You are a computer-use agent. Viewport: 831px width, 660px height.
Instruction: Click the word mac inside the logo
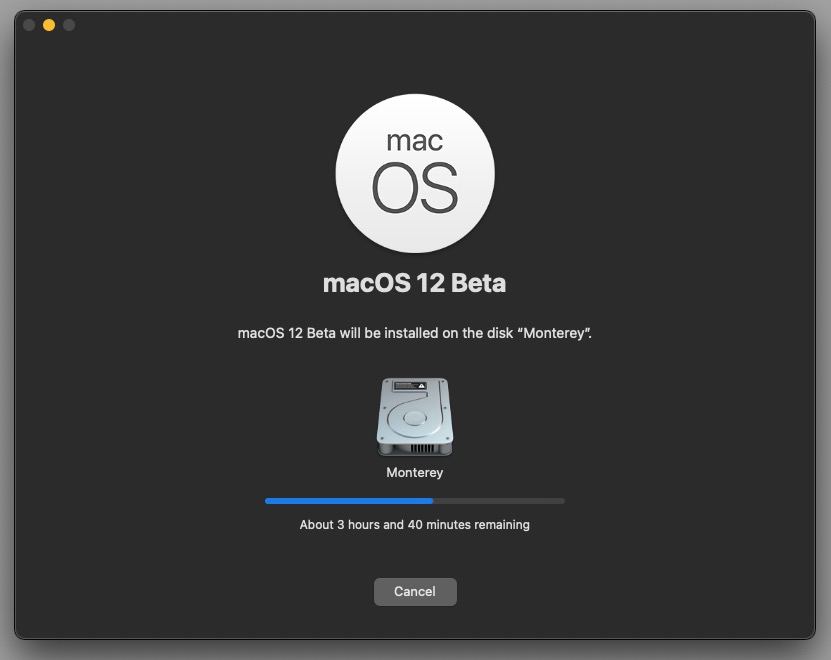click(414, 141)
